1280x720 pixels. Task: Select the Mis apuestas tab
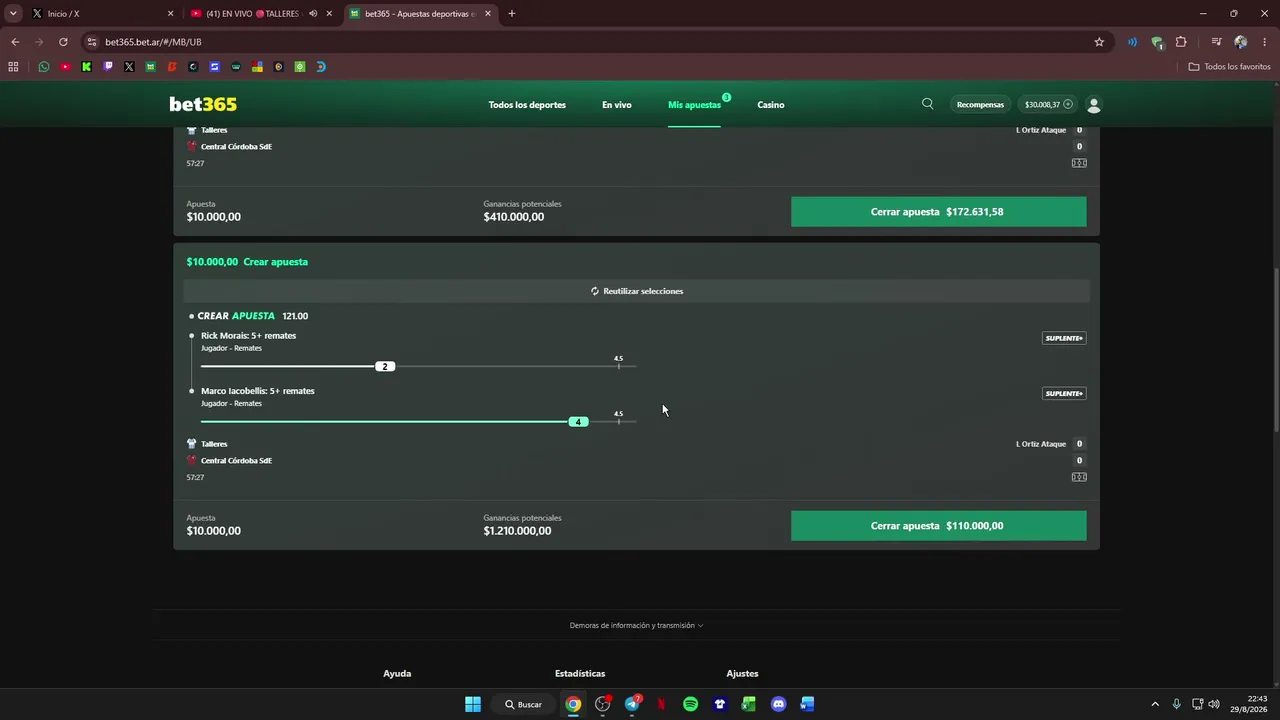click(694, 105)
